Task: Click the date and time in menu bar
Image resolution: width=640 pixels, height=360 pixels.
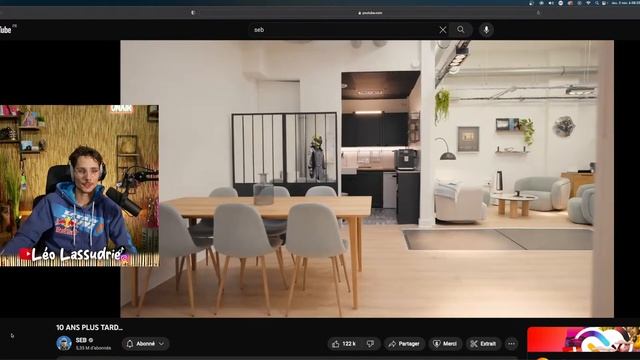Action: (625, 3)
